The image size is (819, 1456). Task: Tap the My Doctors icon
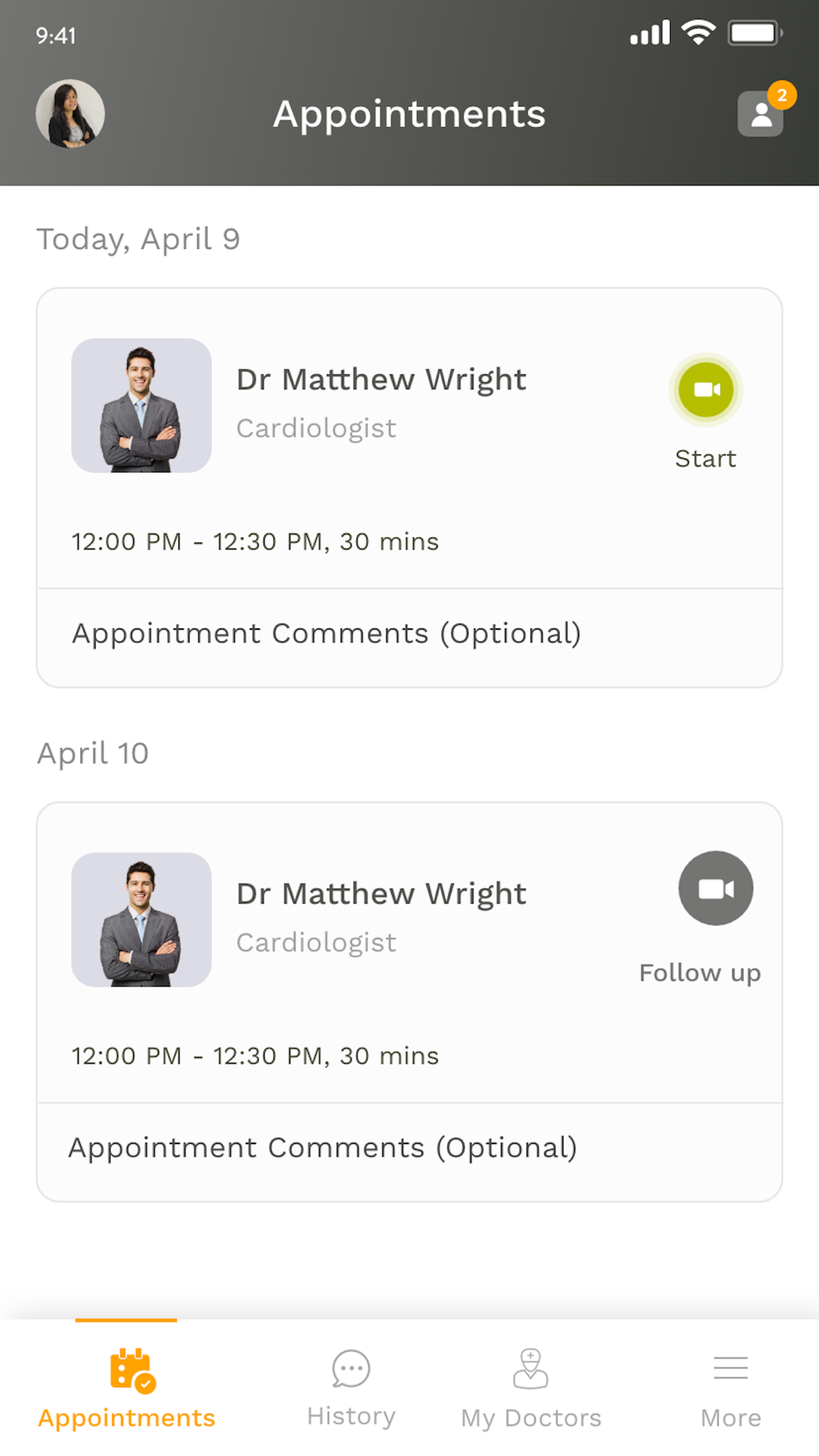(x=531, y=1368)
